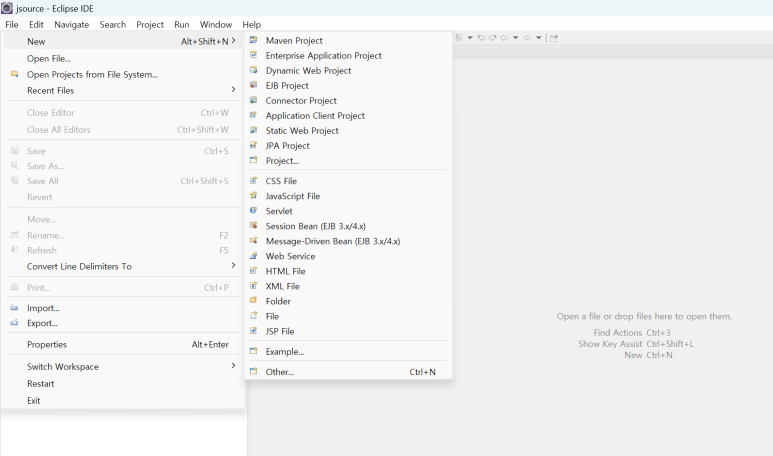
Task: Choose Open File... from File menu
Action: pos(123,59)
